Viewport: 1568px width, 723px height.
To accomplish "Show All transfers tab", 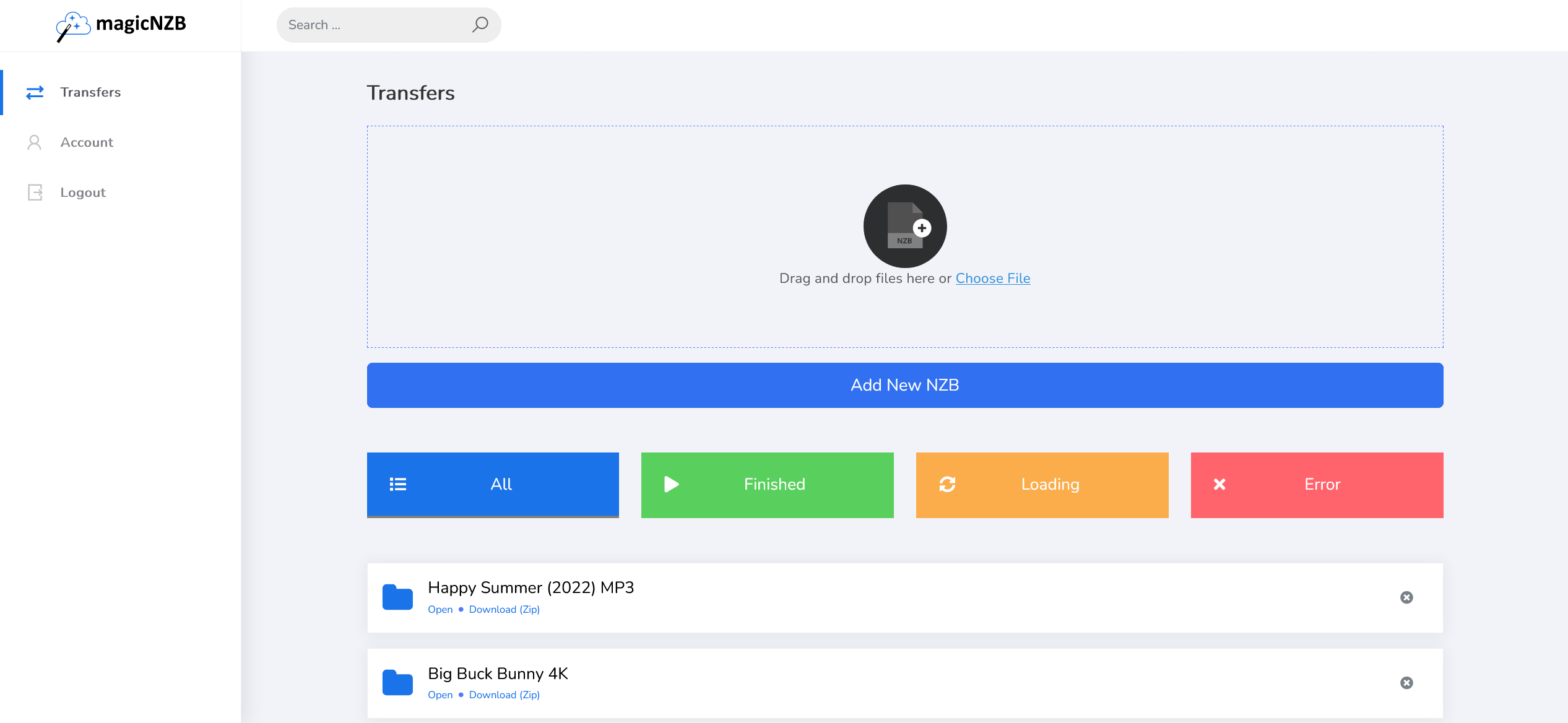I will [x=493, y=485].
